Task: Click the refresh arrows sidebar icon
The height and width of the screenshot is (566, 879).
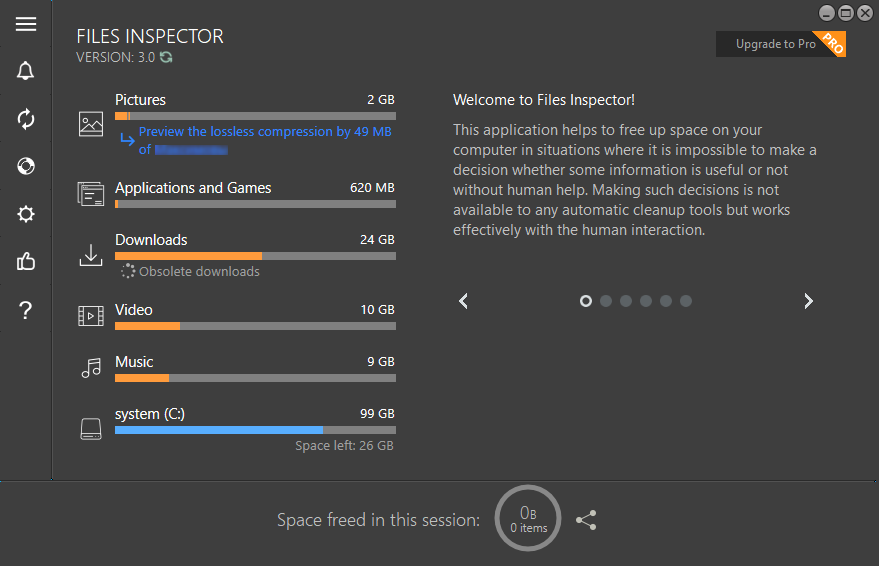Action: point(26,119)
